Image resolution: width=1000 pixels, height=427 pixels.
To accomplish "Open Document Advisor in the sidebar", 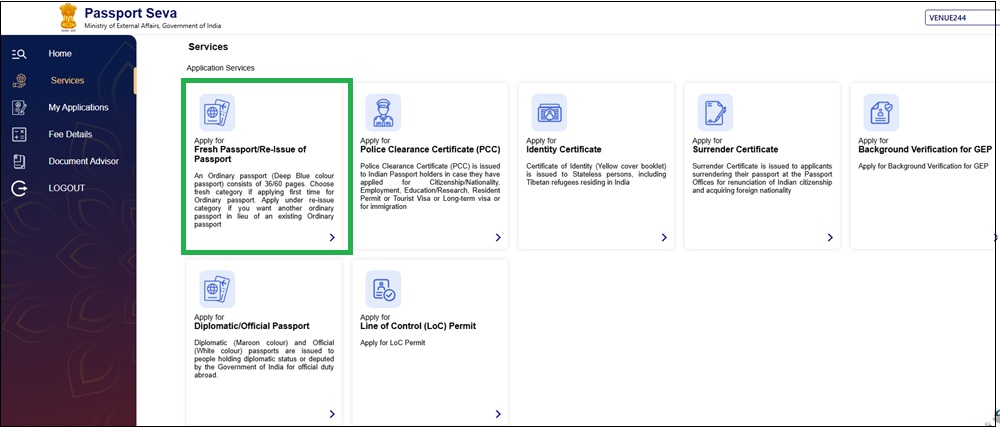I will pyautogui.click(x=84, y=161).
